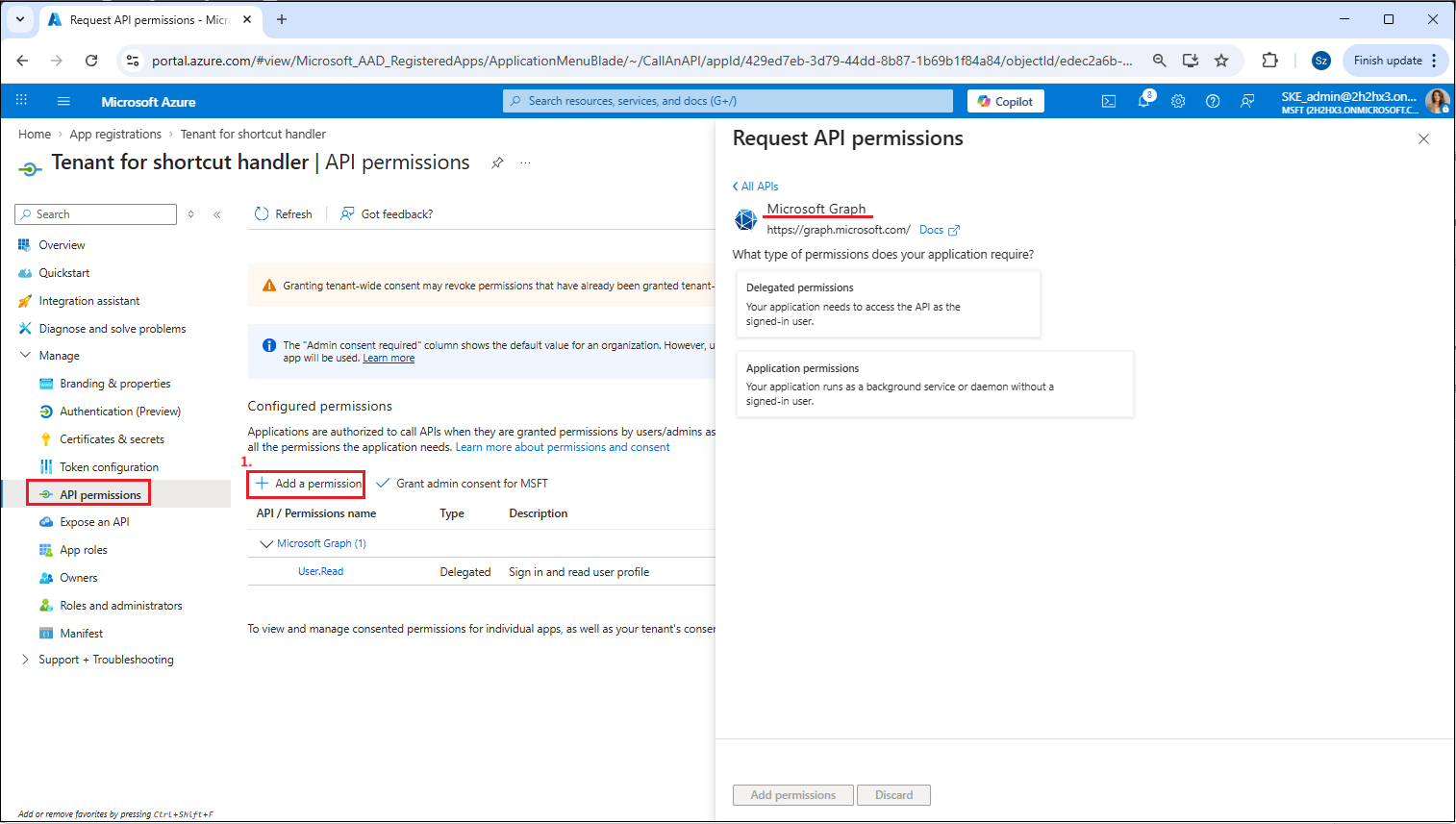The image size is (1456, 824).
Task: Choose Application permissions card
Action: [935, 385]
